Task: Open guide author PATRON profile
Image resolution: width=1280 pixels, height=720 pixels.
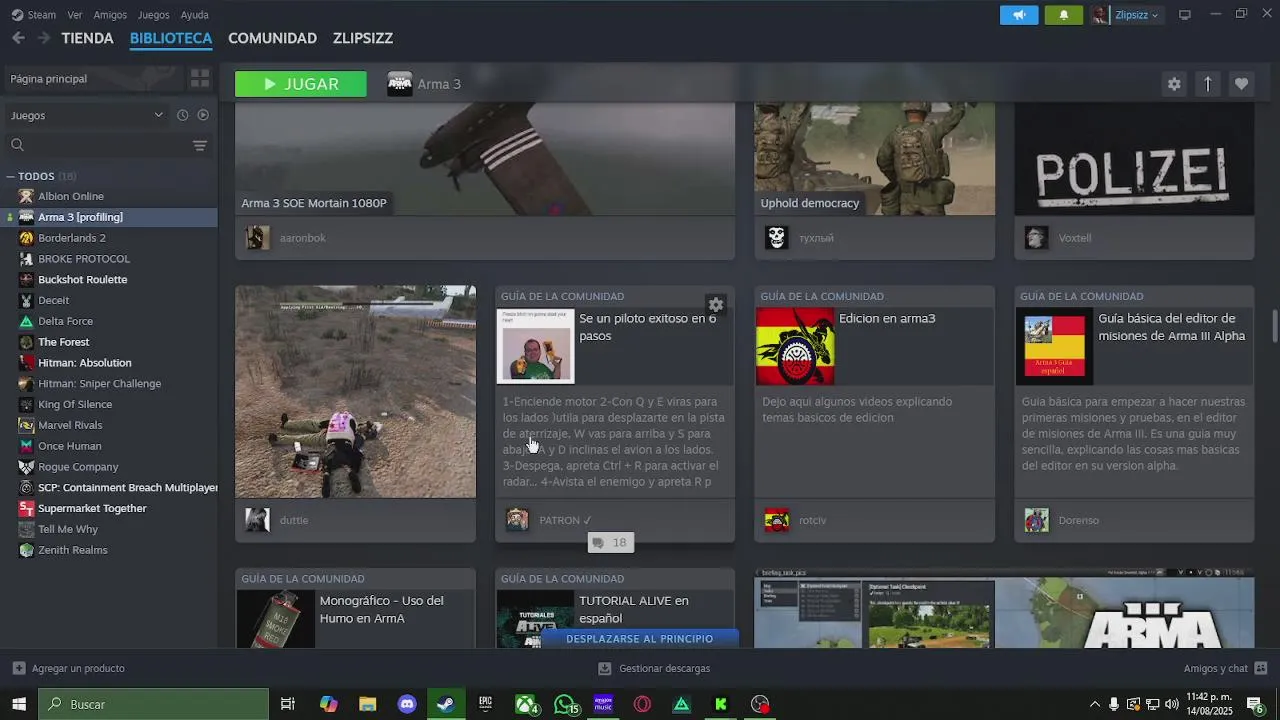Action: [x=564, y=520]
